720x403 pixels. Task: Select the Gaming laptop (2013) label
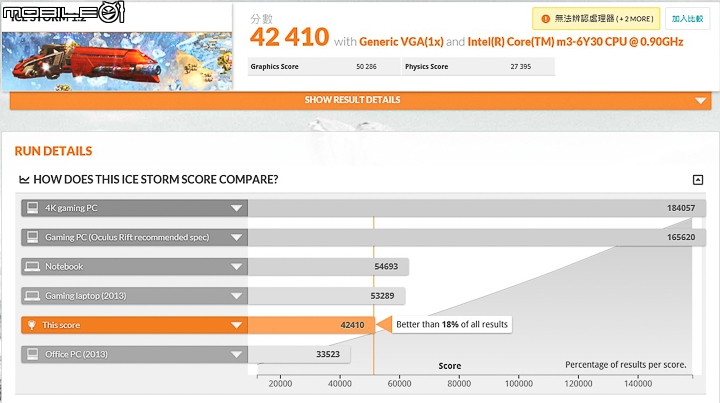click(85, 296)
